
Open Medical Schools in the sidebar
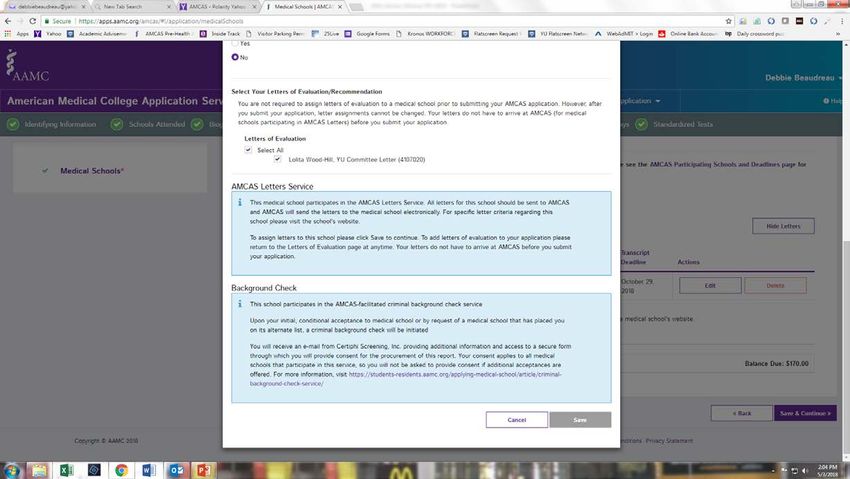pyautogui.click(x=91, y=171)
